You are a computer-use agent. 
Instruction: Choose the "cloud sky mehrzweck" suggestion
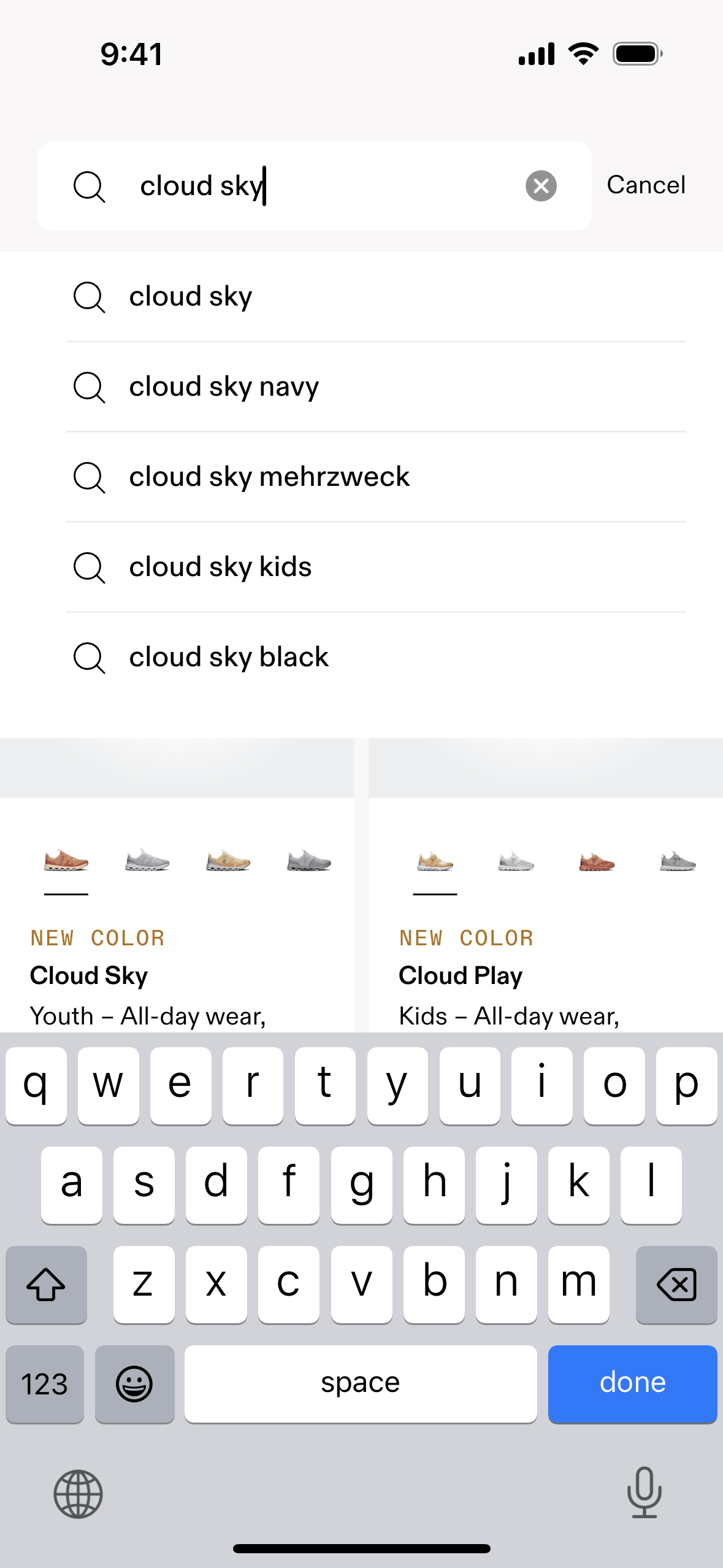[x=269, y=477]
